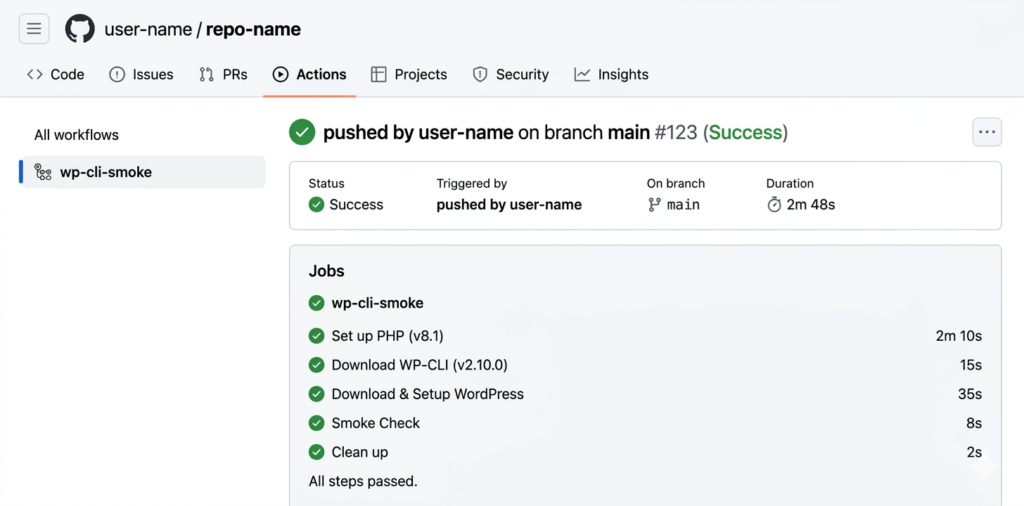Select the Actions tab
The height and width of the screenshot is (506, 1024).
310,74
